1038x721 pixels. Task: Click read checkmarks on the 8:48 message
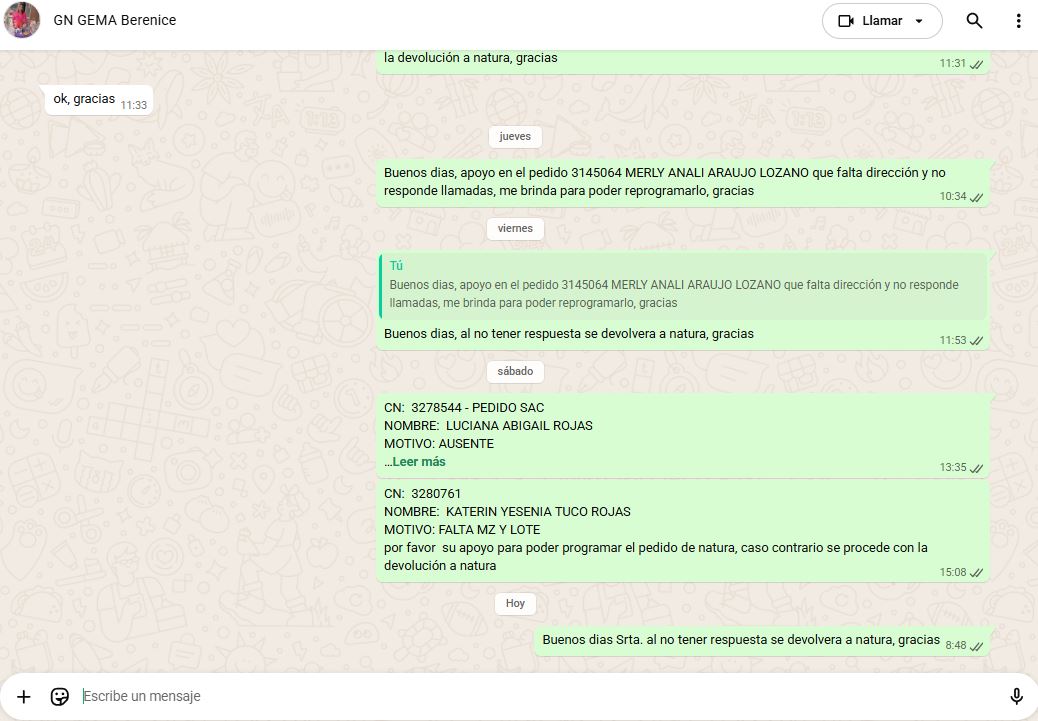point(977,646)
